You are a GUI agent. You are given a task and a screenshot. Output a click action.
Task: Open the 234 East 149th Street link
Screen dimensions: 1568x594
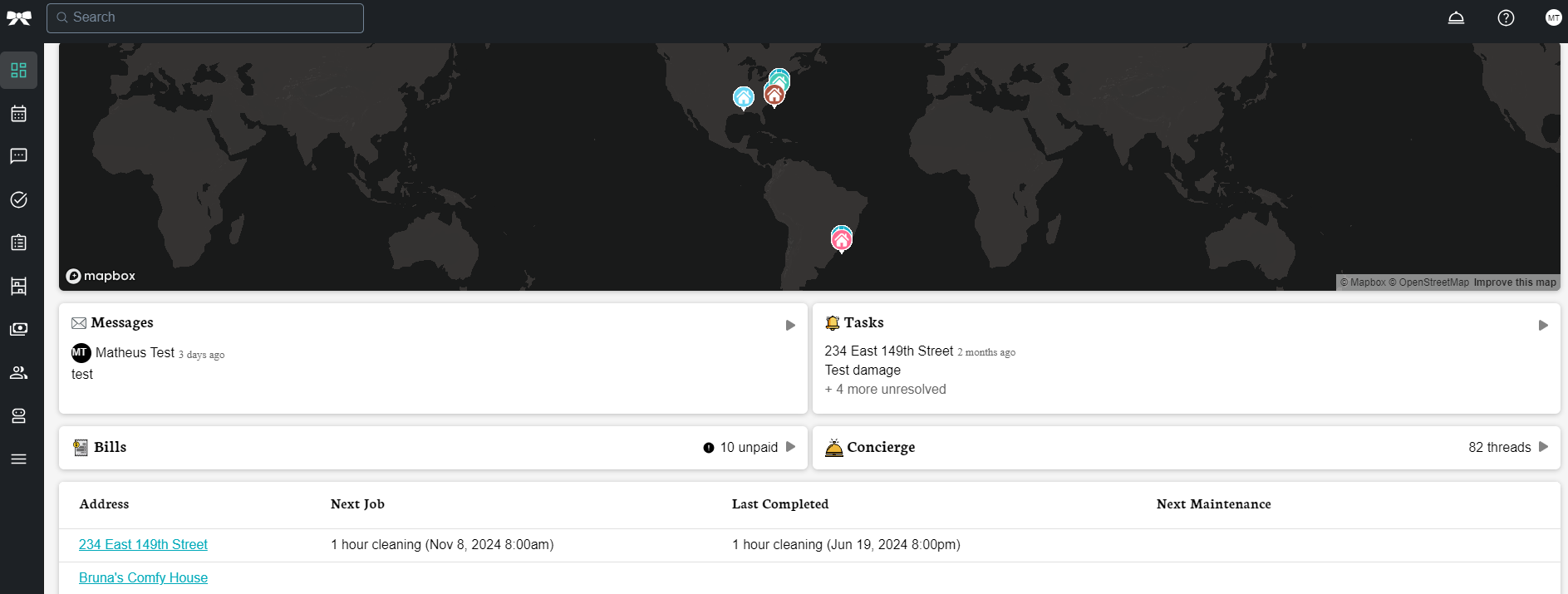click(143, 545)
